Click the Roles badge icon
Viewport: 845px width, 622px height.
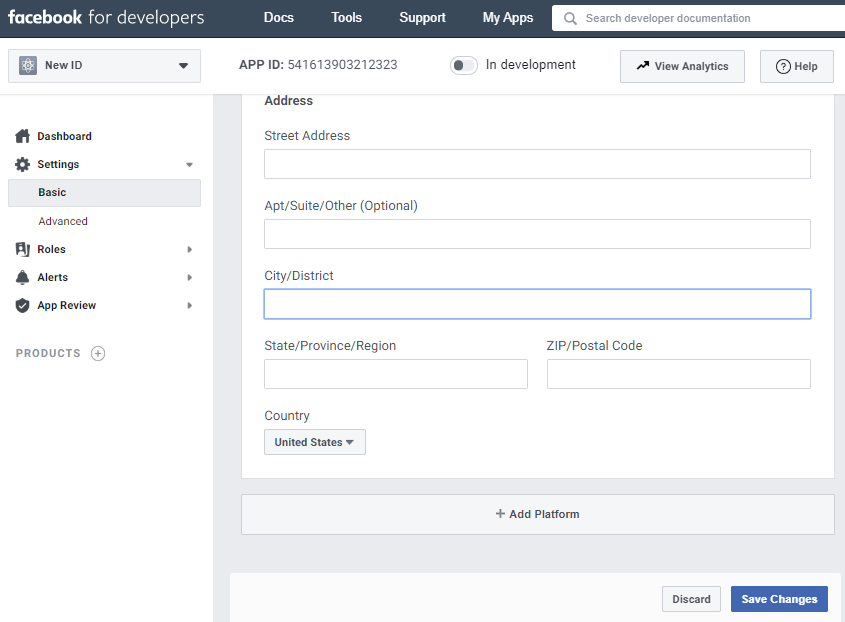click(x=22, y=249)
